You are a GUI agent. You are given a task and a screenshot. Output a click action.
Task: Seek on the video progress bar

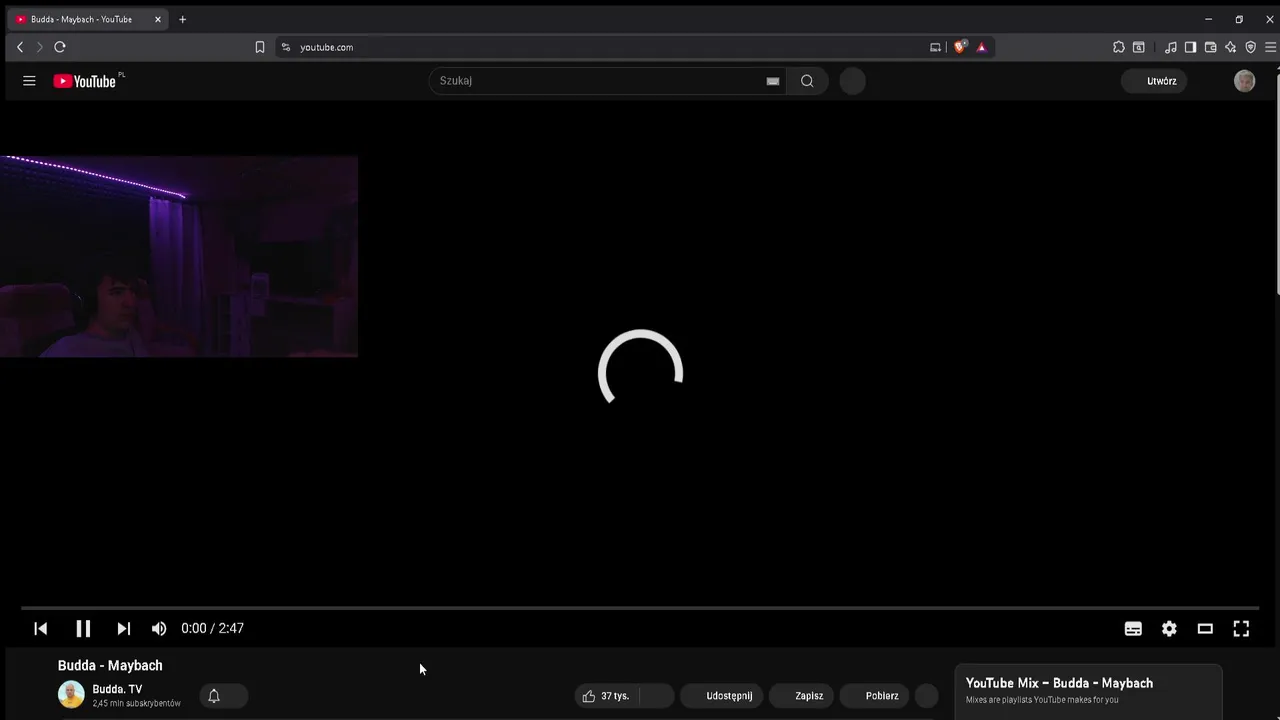pos(640,607)
